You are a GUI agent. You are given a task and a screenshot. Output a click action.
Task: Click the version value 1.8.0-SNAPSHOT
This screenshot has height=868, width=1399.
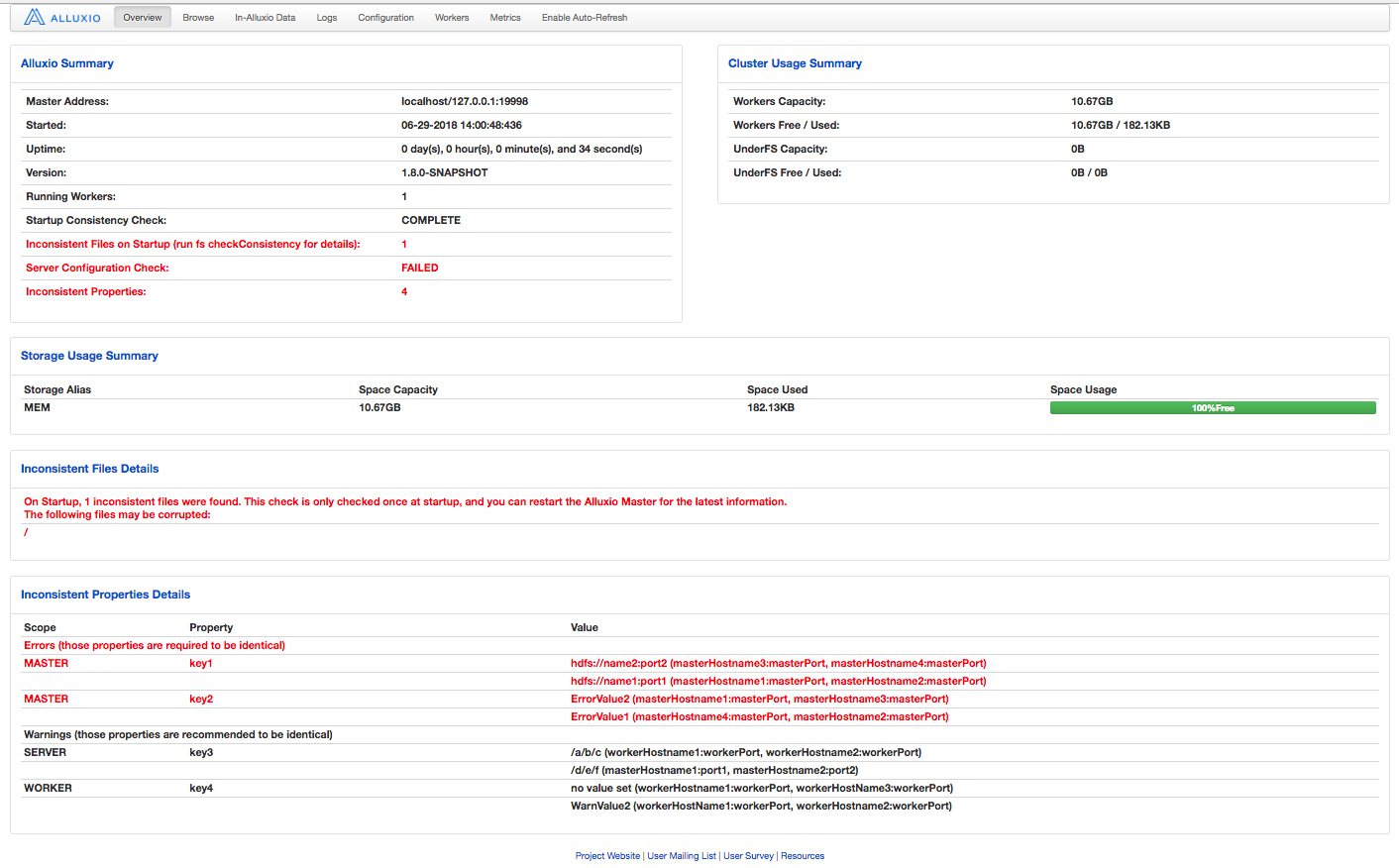[445, 172]
